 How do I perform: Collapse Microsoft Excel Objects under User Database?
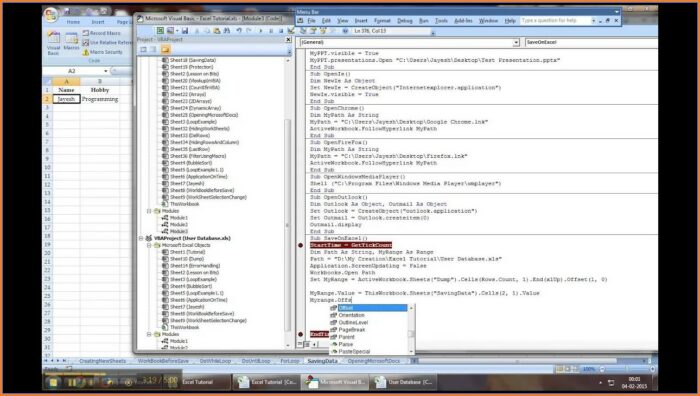pyautogui.click(x=149, y=245)
